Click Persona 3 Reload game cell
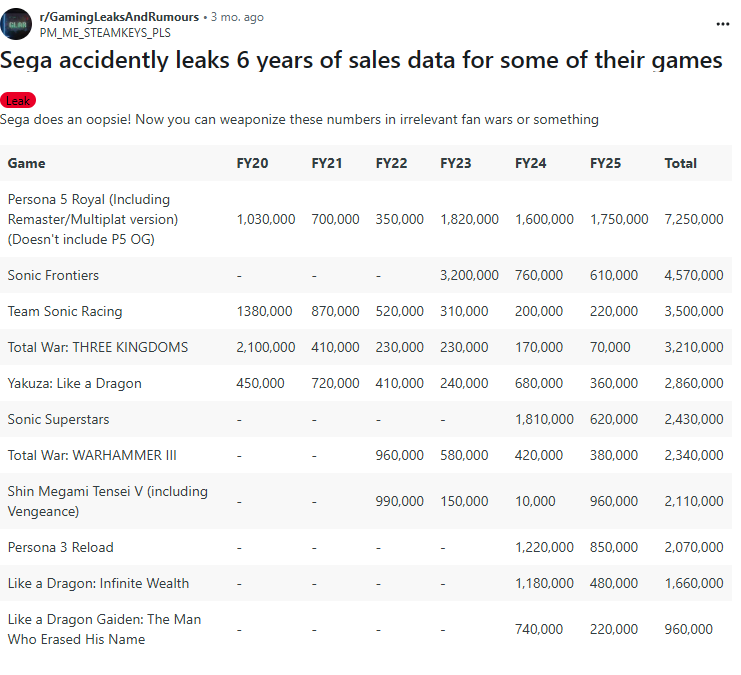 [x=60, y=547]
